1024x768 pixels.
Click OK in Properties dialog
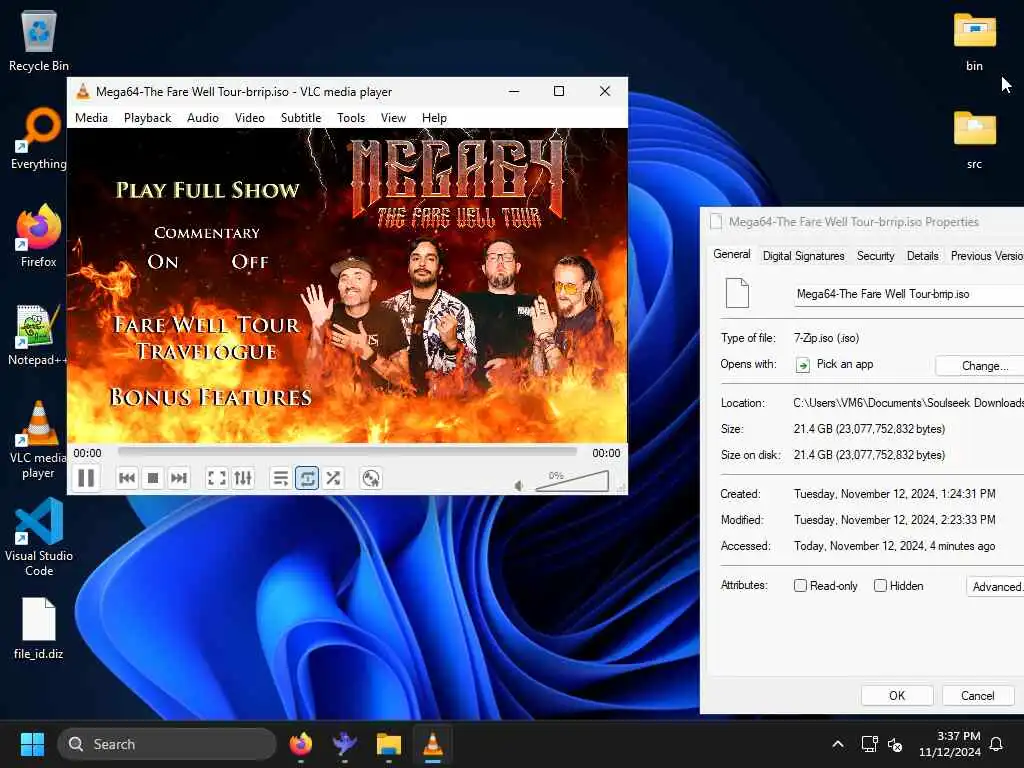point(897,696)
